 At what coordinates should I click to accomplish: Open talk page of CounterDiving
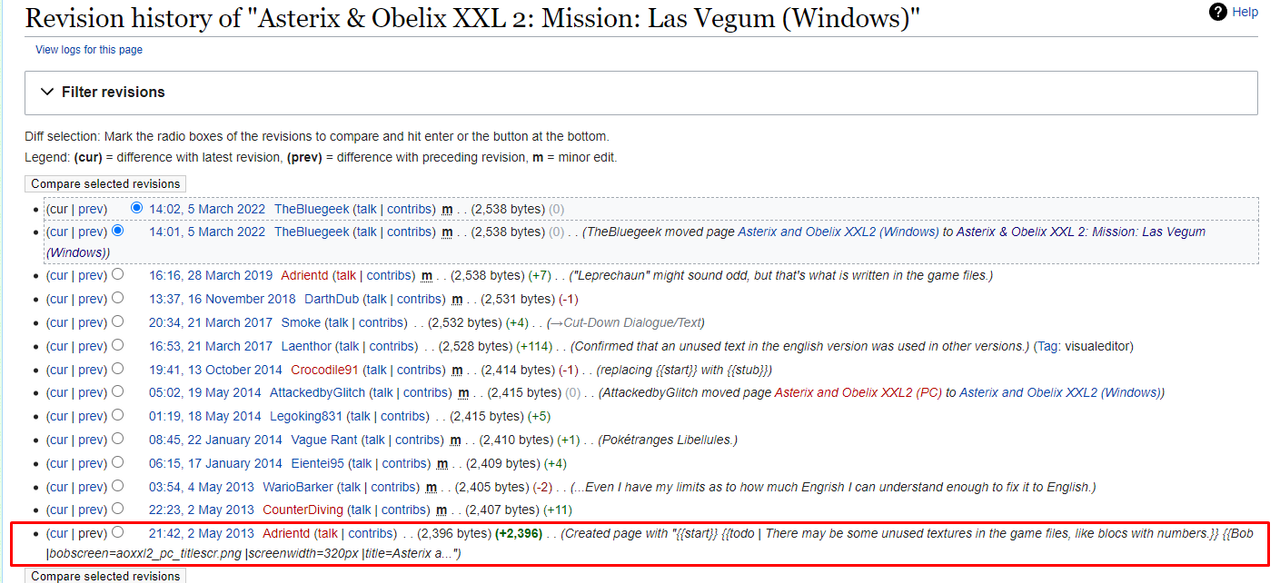coord(359,510)
